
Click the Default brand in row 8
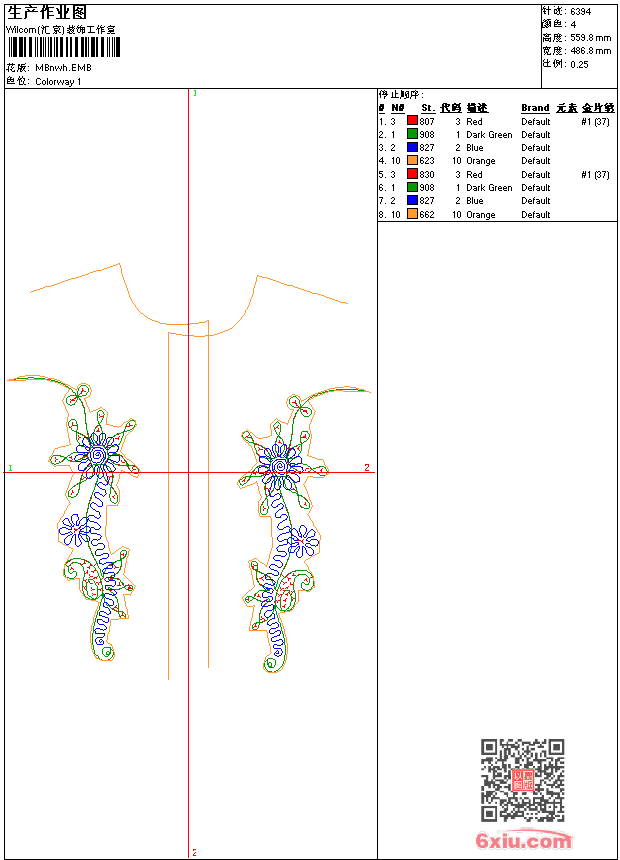pyautogui.click(x=536, y=214)
